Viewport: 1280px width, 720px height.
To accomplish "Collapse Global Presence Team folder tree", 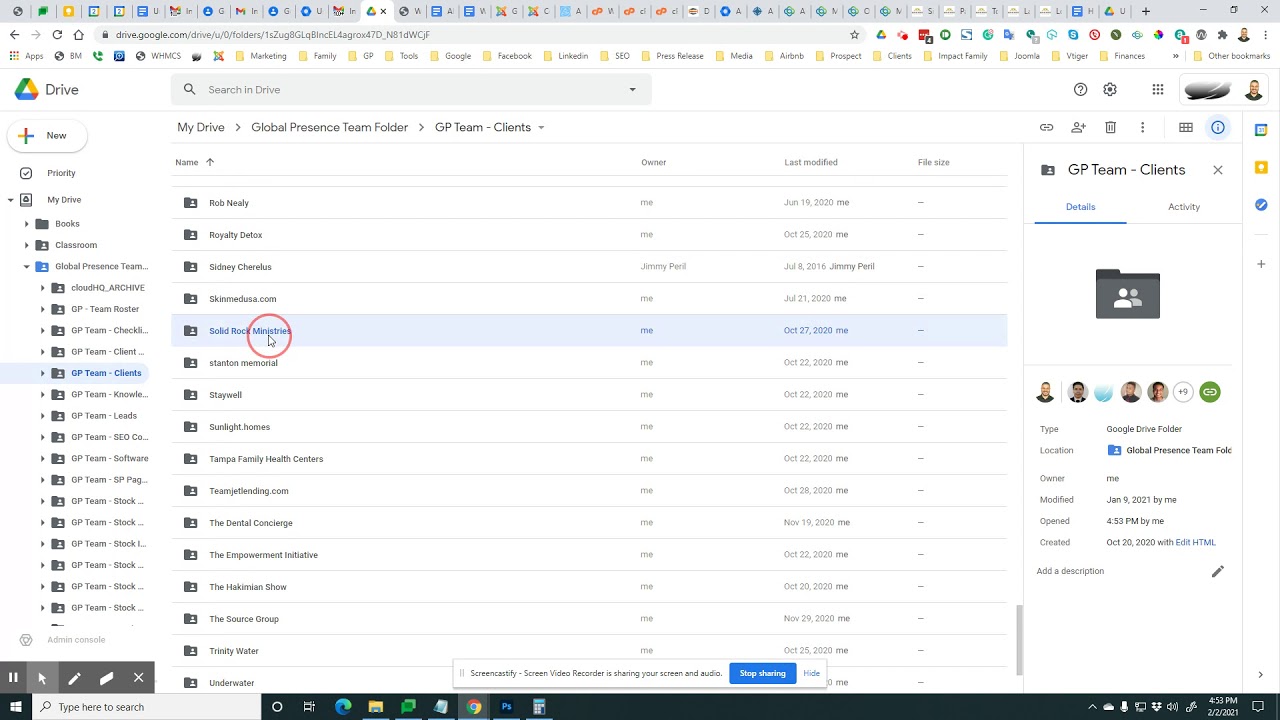I will point(27,267).
